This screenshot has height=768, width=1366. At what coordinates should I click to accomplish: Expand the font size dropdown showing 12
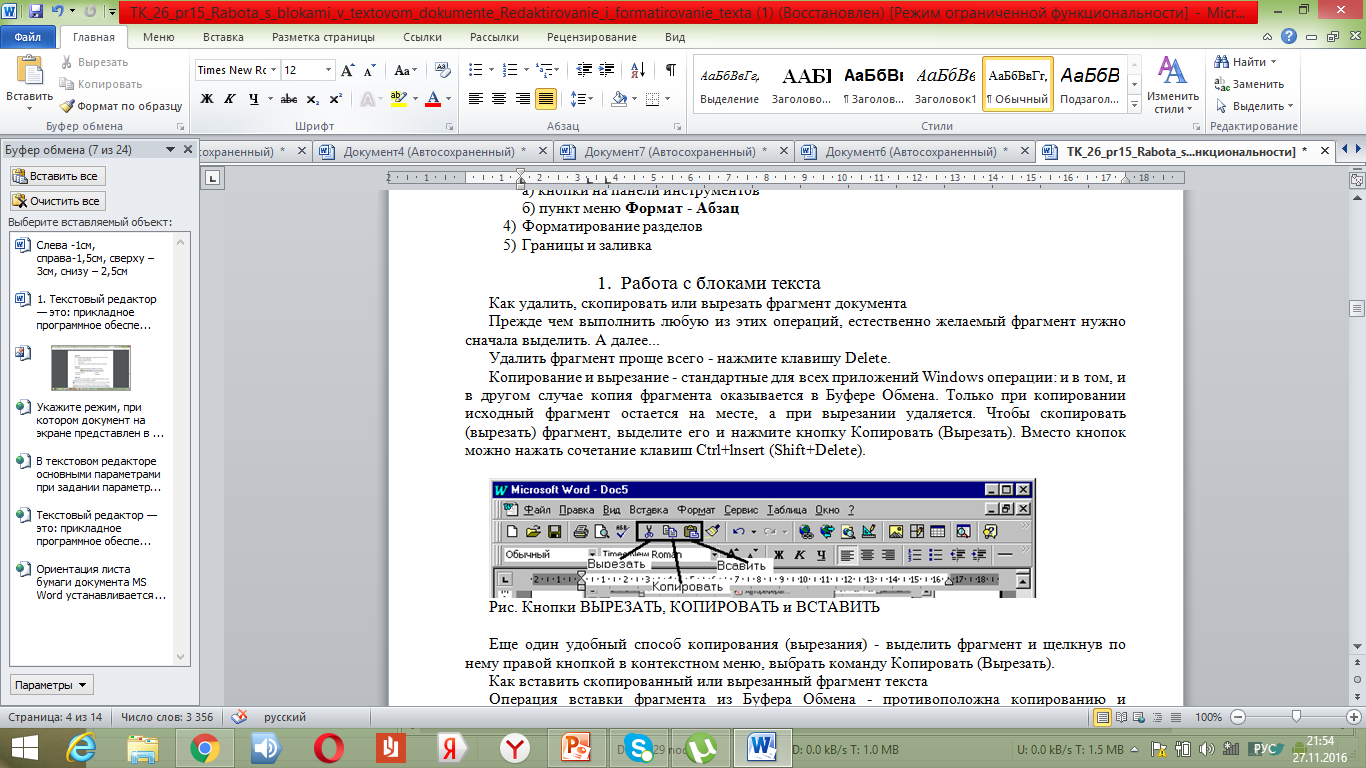point(328,70)
